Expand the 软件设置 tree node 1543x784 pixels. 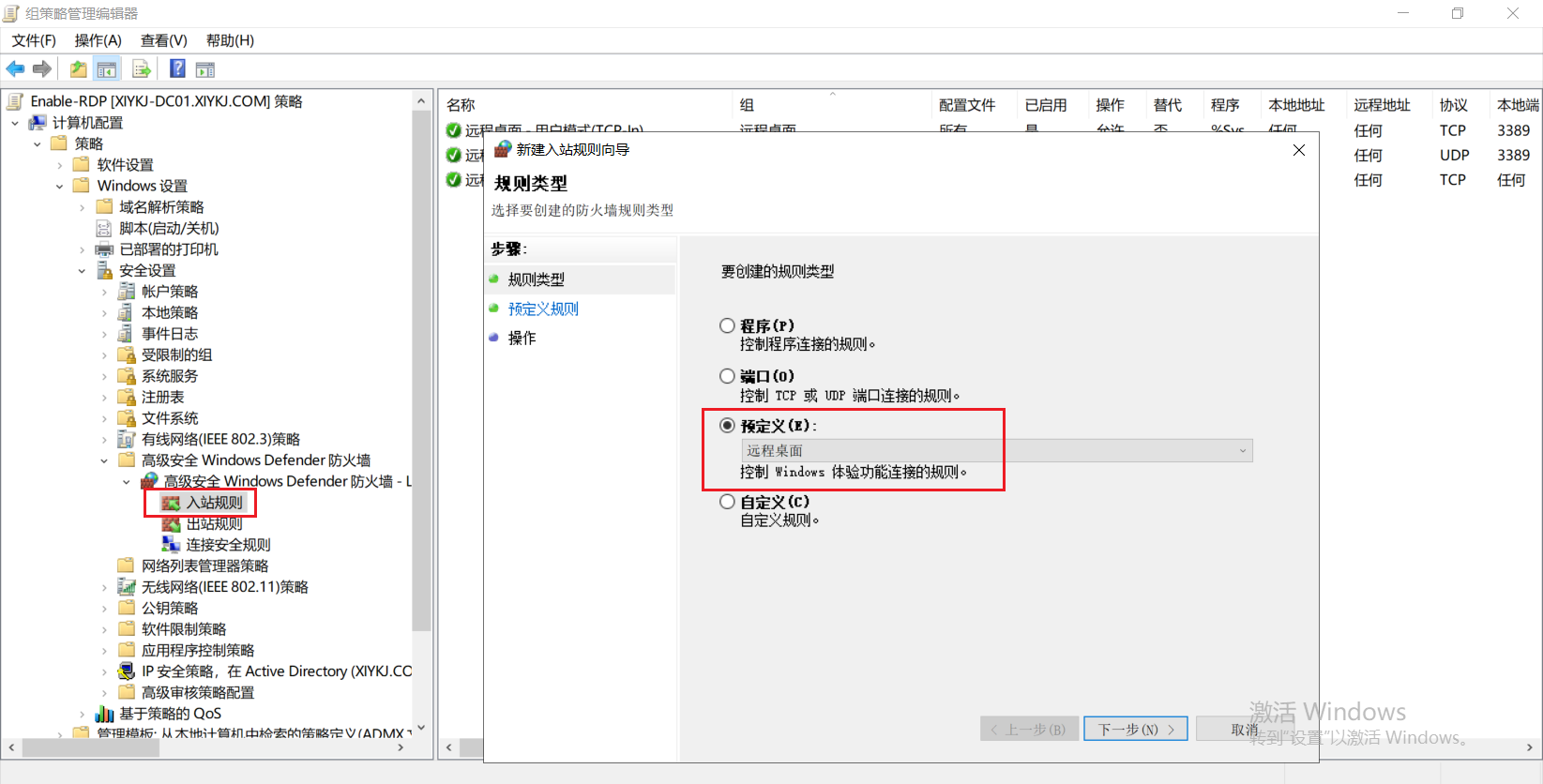(x=60, y=165)
